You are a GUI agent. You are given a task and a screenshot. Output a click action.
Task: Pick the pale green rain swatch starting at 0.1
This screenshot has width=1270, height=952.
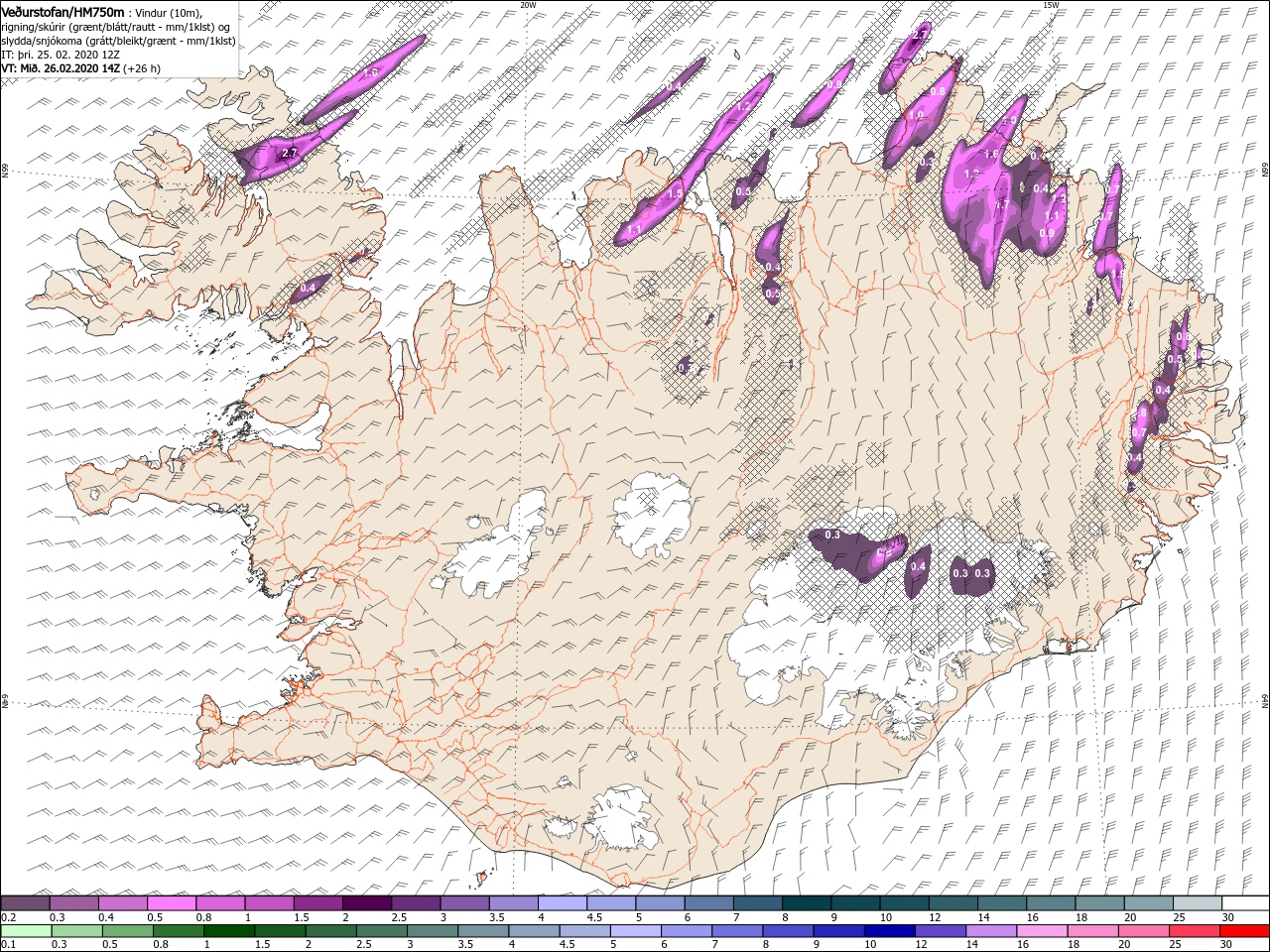click(26, 931)
